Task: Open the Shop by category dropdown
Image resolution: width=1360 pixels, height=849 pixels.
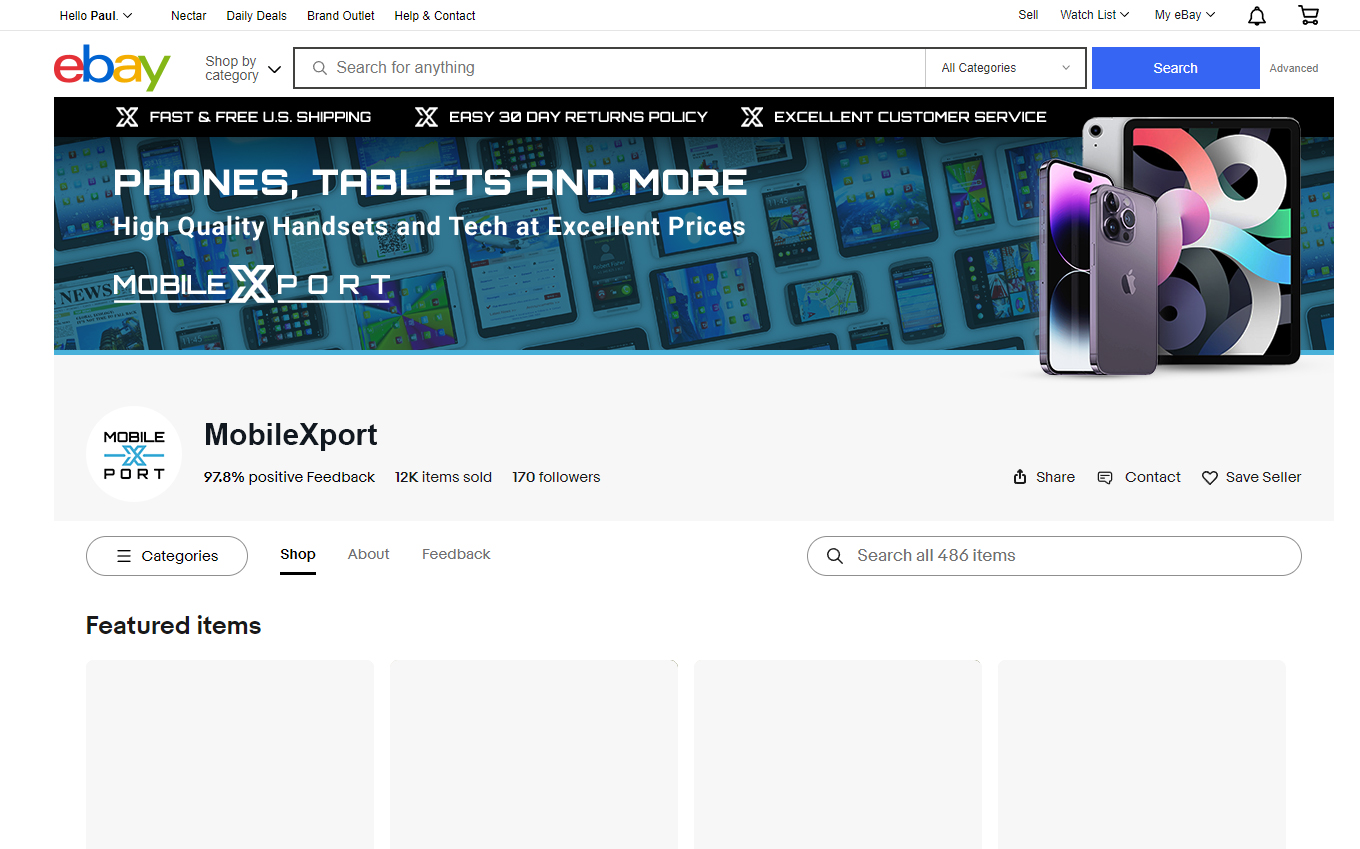Action: coord(243,68)
